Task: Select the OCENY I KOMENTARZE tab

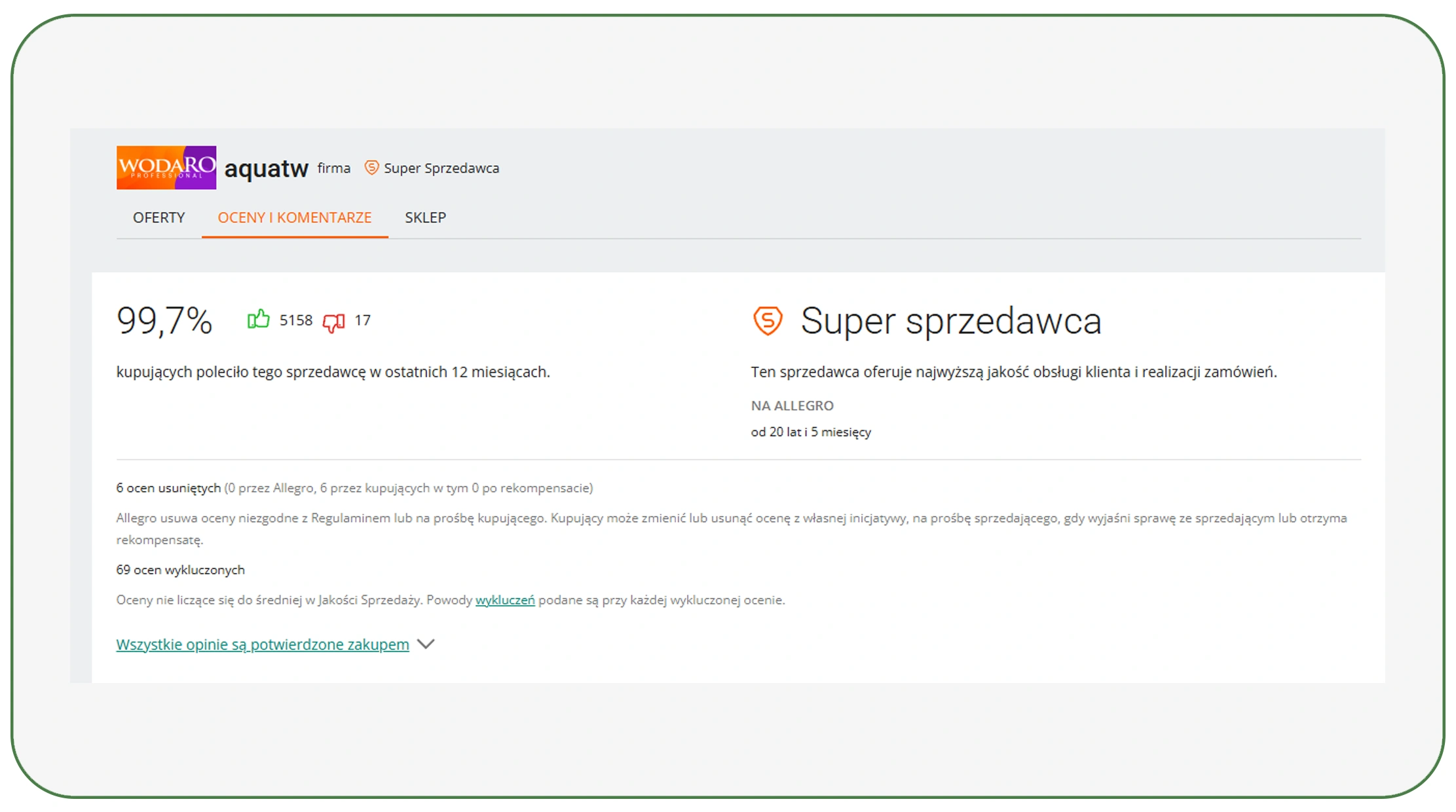Action: pos(295,217)
